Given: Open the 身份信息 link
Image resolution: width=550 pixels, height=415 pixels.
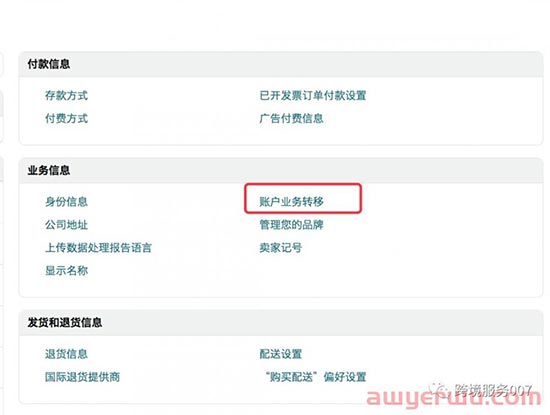Looking at the screenshot, I should [x=66, y=202].
